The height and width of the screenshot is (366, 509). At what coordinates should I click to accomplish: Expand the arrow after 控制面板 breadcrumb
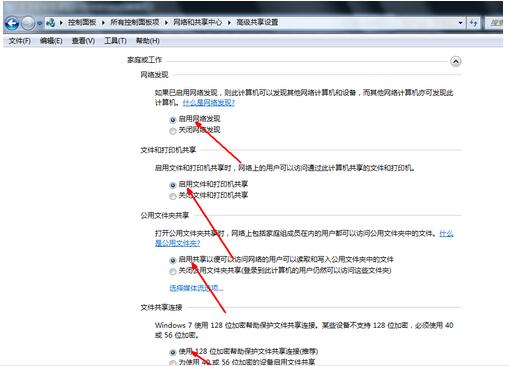103,23
